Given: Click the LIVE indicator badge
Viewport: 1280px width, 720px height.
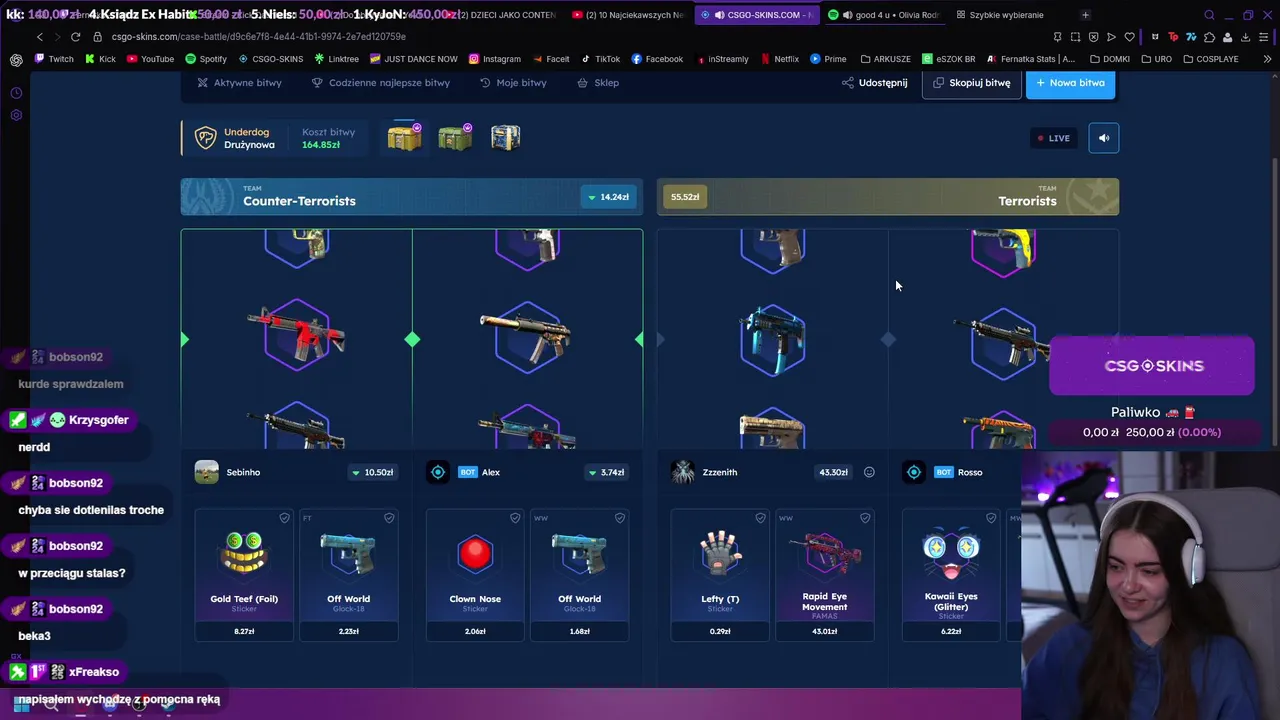Looking at the screenshot, I should (1054, 138).
